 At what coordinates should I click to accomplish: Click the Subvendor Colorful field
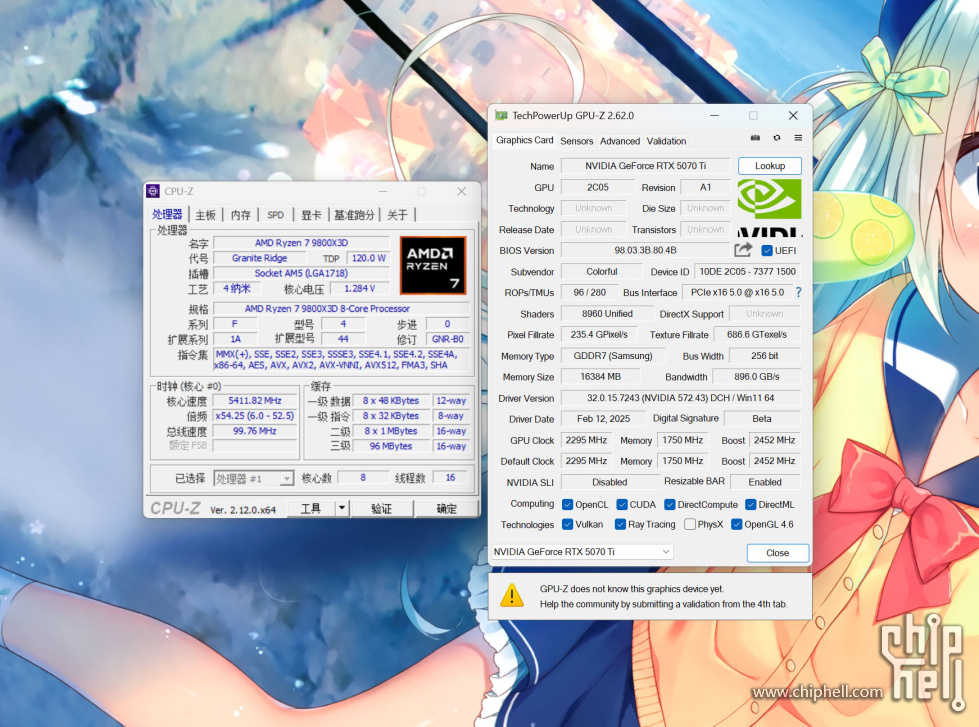click(601, 272)
